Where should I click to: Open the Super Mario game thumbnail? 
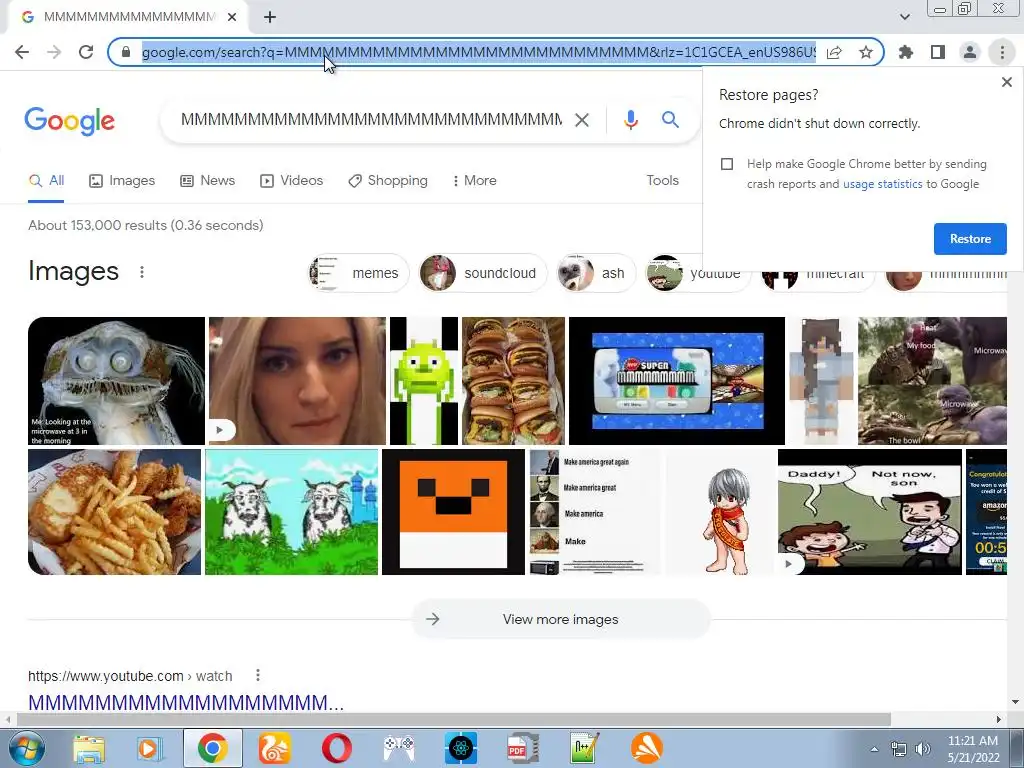(x=677, y=381)
